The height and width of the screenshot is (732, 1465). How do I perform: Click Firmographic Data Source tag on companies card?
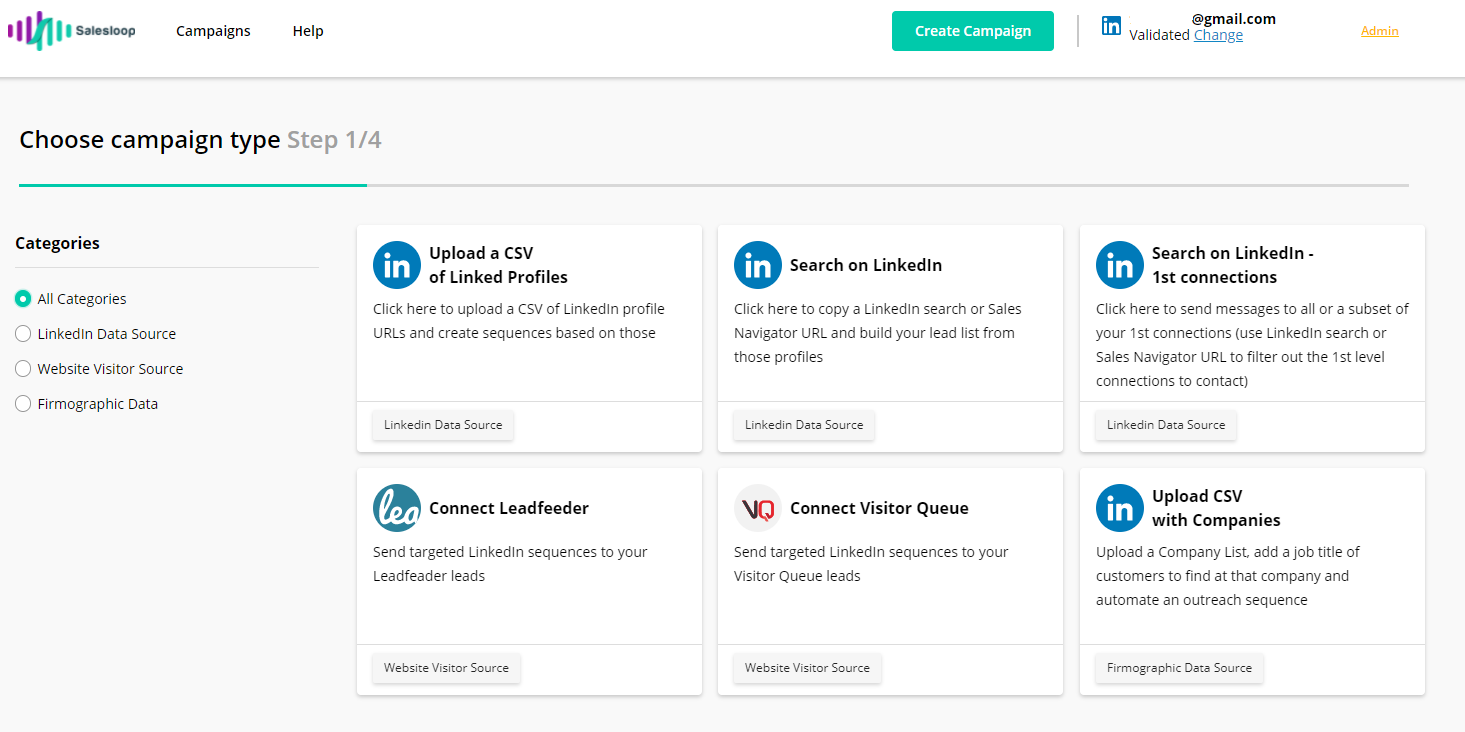(x=1179, y=668)
